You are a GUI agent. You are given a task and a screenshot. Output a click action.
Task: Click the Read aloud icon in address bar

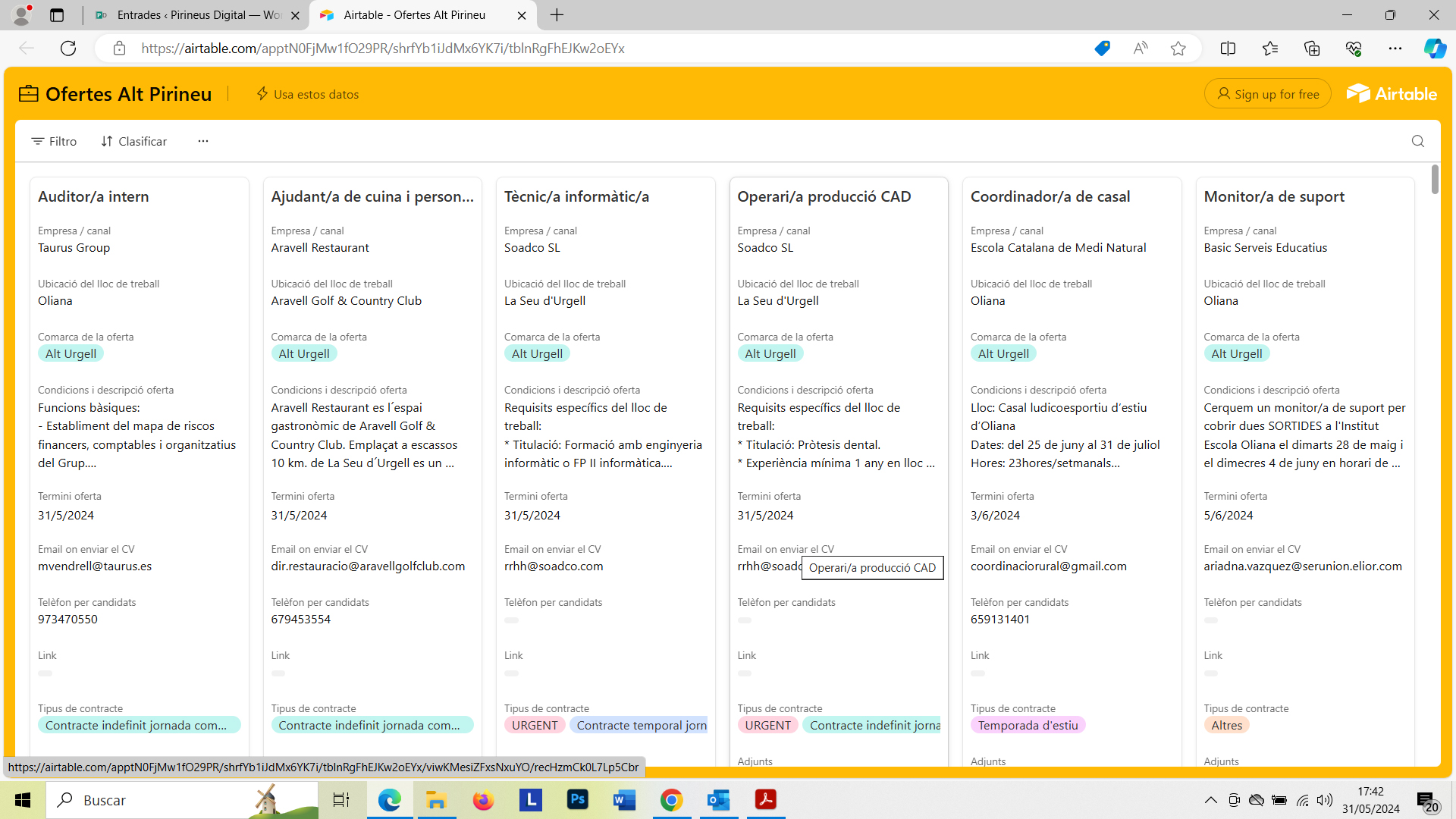(1140, 49)
